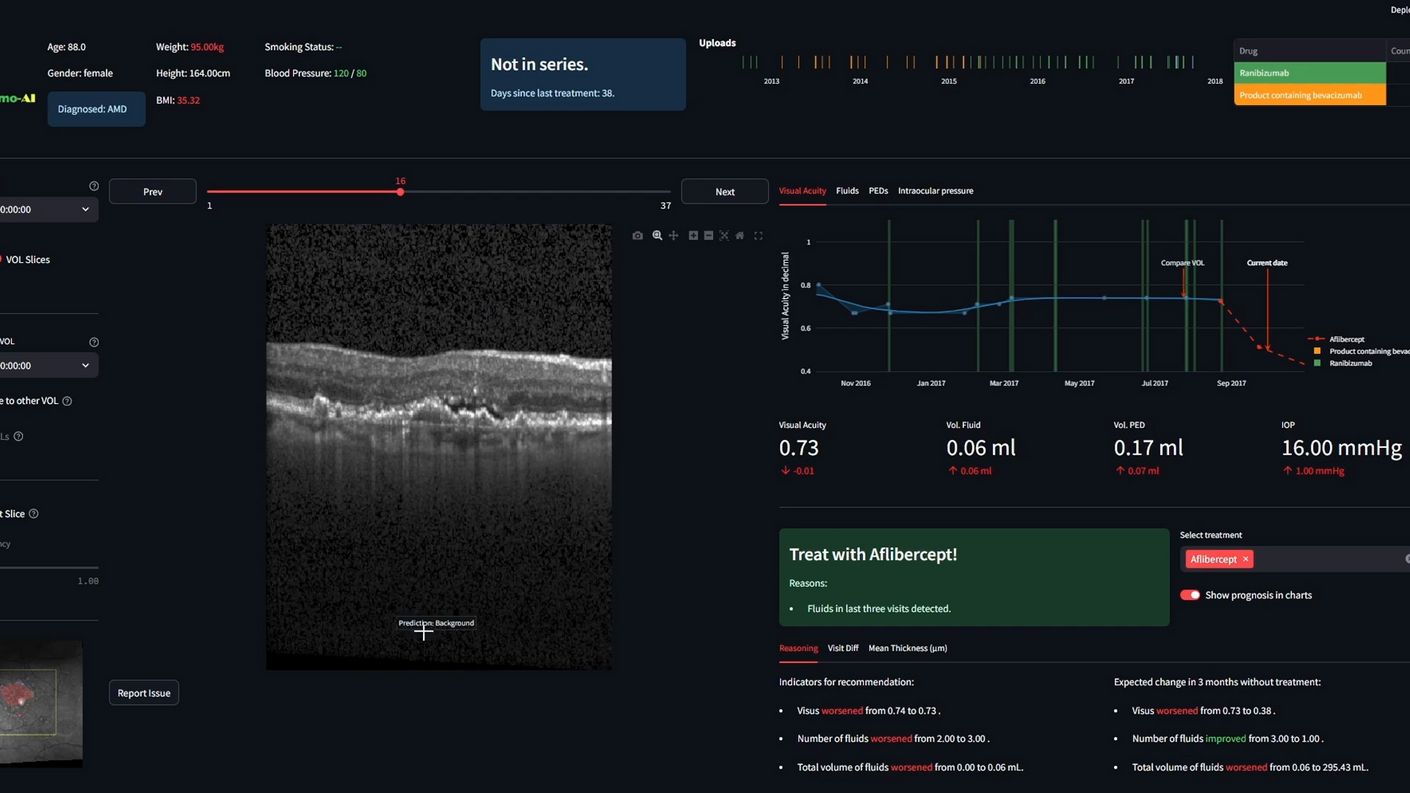This screenshot has width=1410, height=793.
Task: Open fullscreen view of the OCT scan
Action: 758,236
